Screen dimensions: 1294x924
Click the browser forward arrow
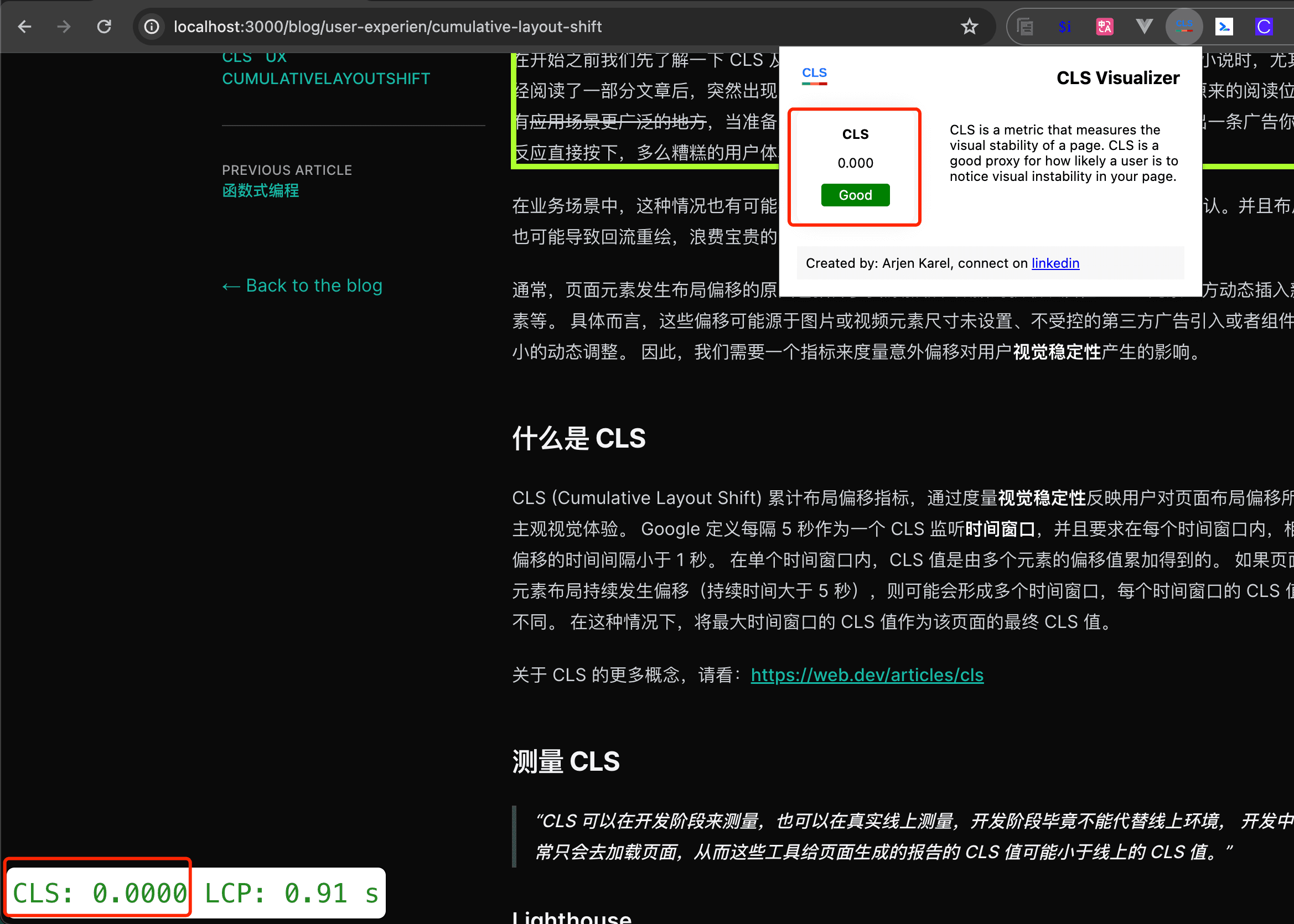click(x=64, y=27)
